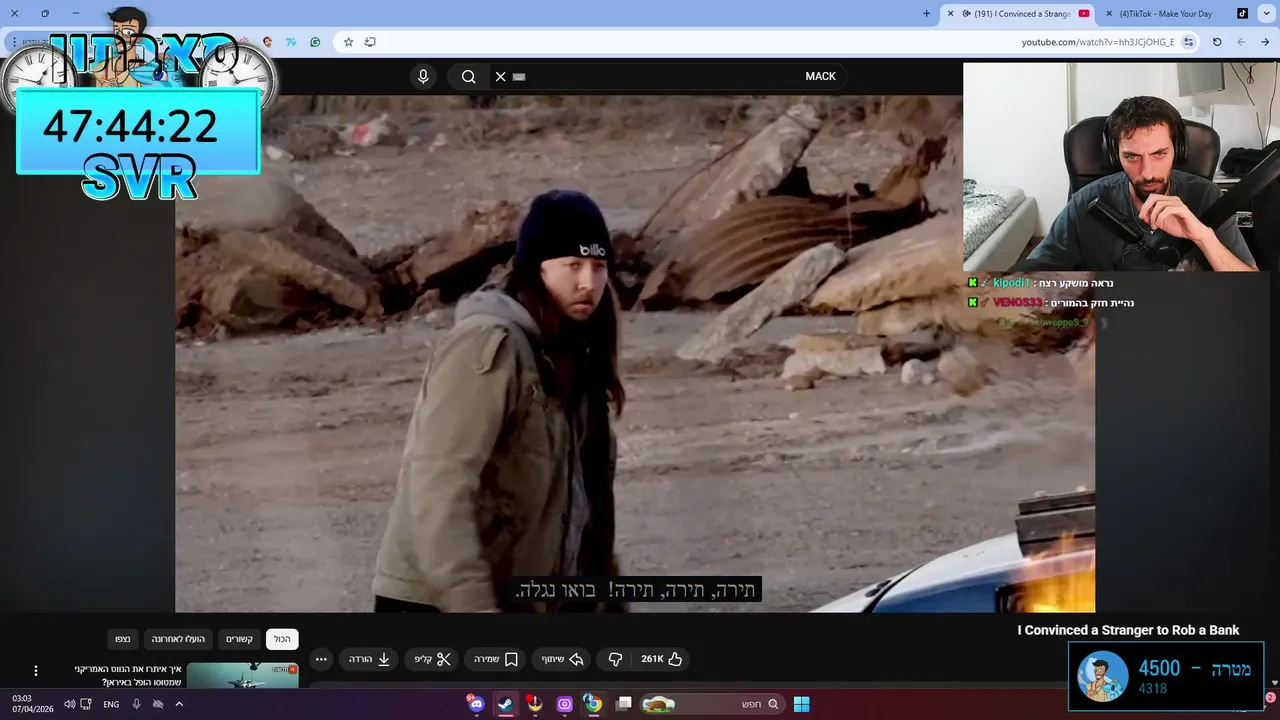
Task: Open the translate extension icon in toolbar
Action: point(291,42)
